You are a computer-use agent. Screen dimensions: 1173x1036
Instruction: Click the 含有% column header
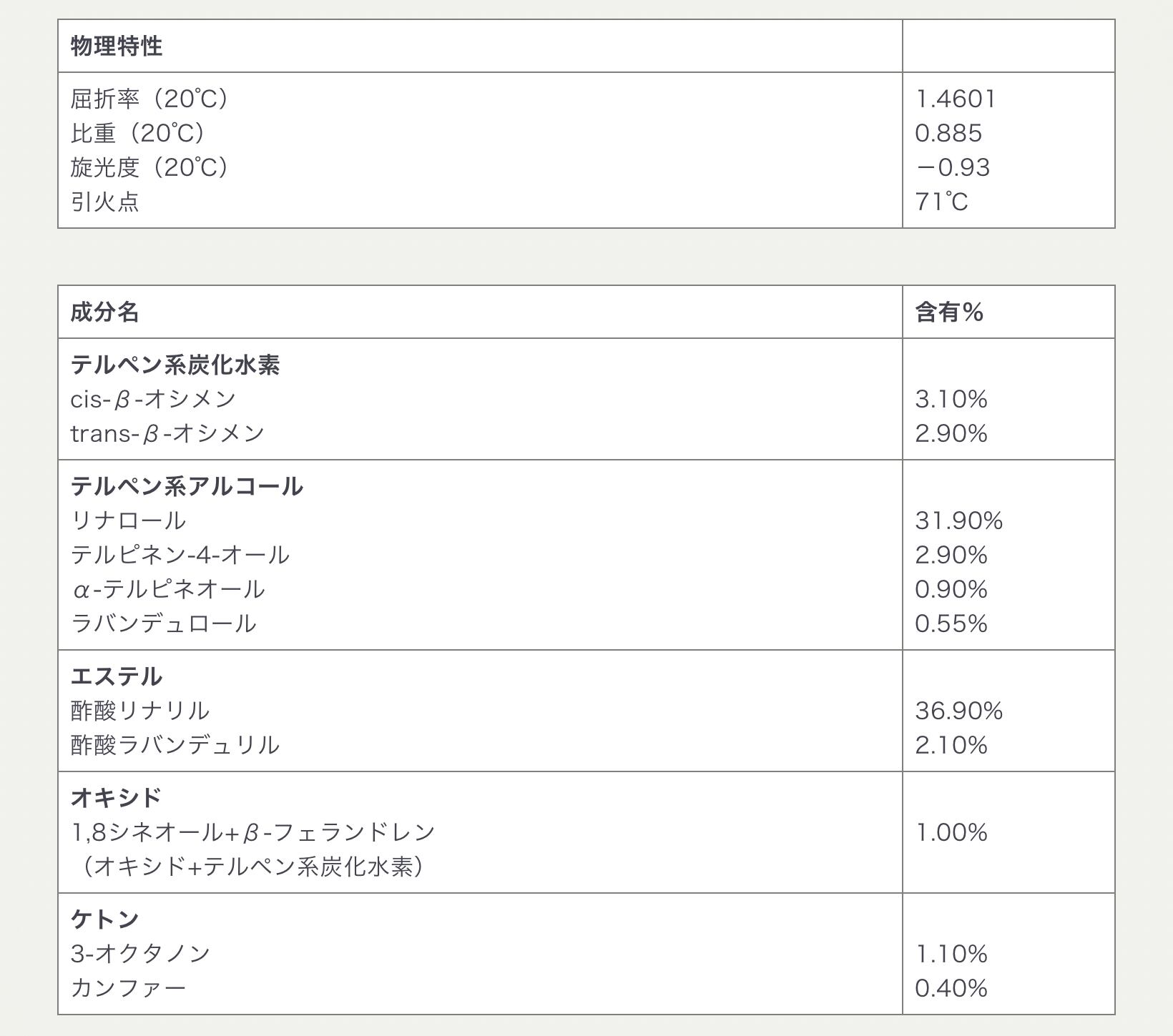pos(949,312)
